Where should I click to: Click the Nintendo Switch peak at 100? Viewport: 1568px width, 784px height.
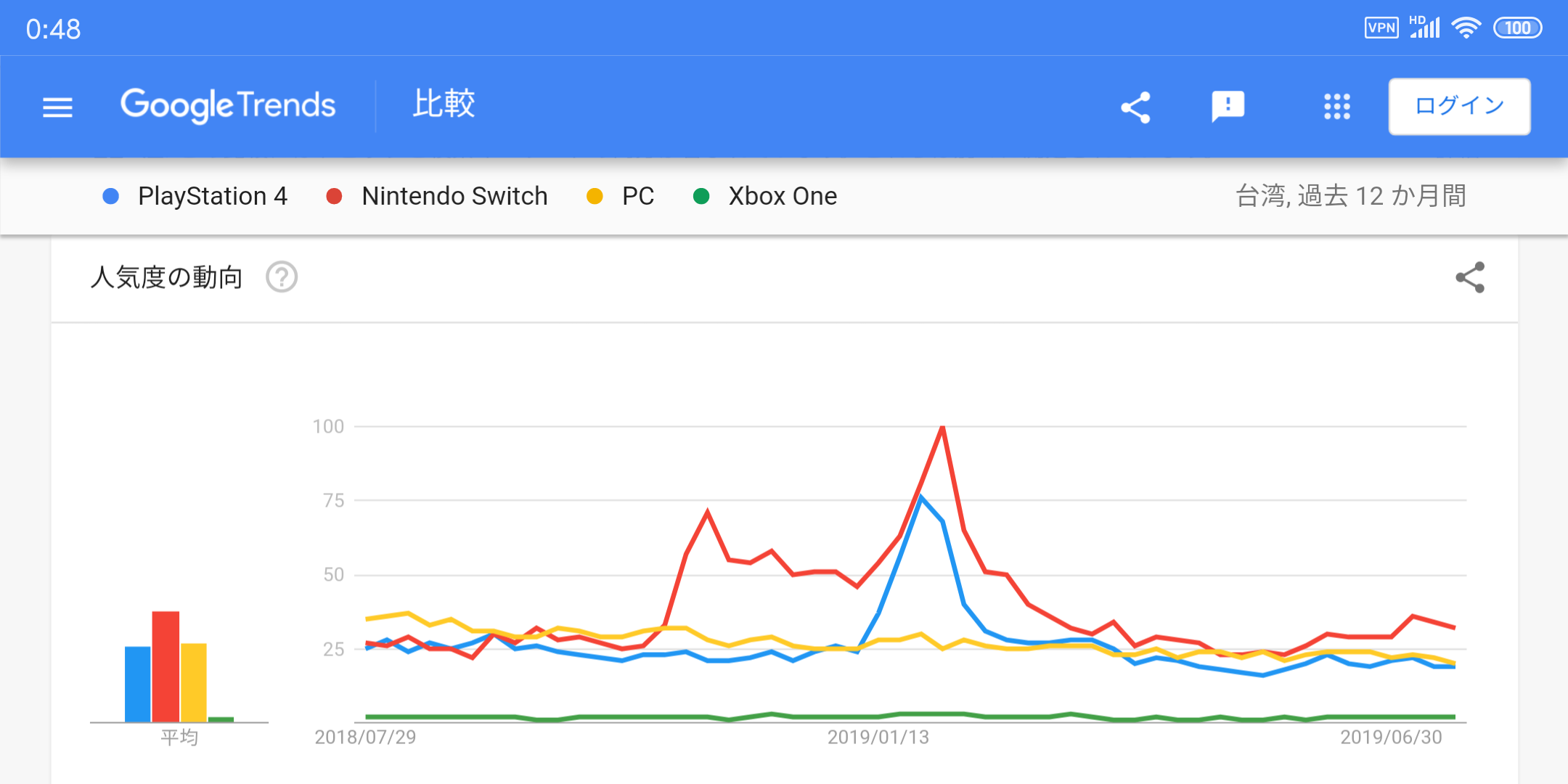coord(942,428)
